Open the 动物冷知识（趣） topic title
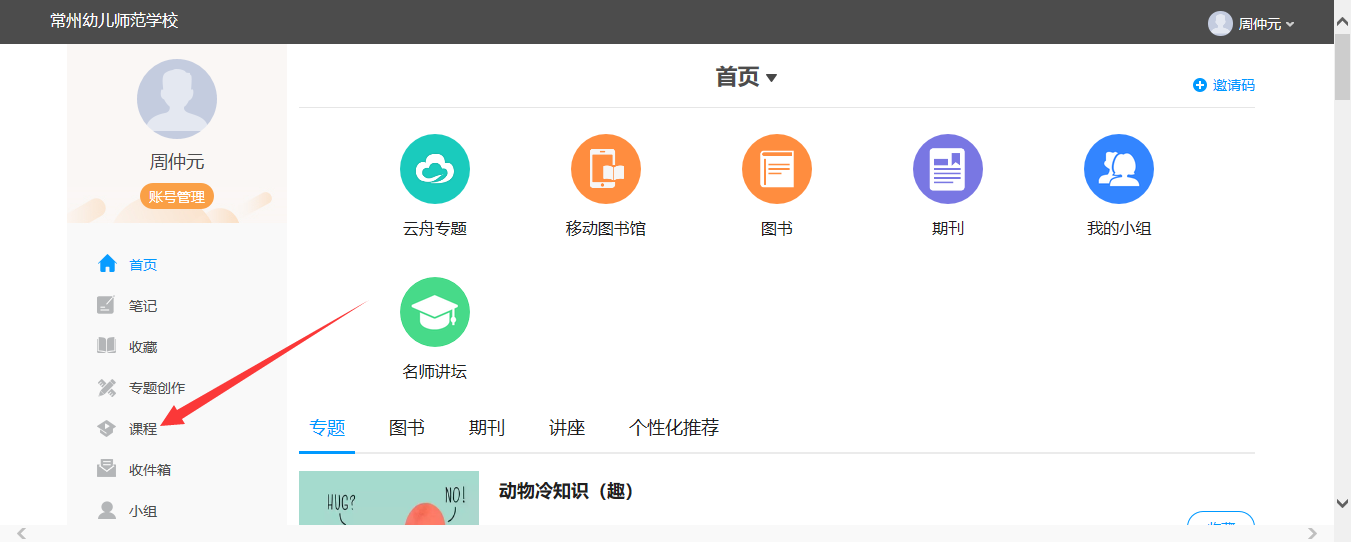This screenshot has width=1351, height=542. 566,491
